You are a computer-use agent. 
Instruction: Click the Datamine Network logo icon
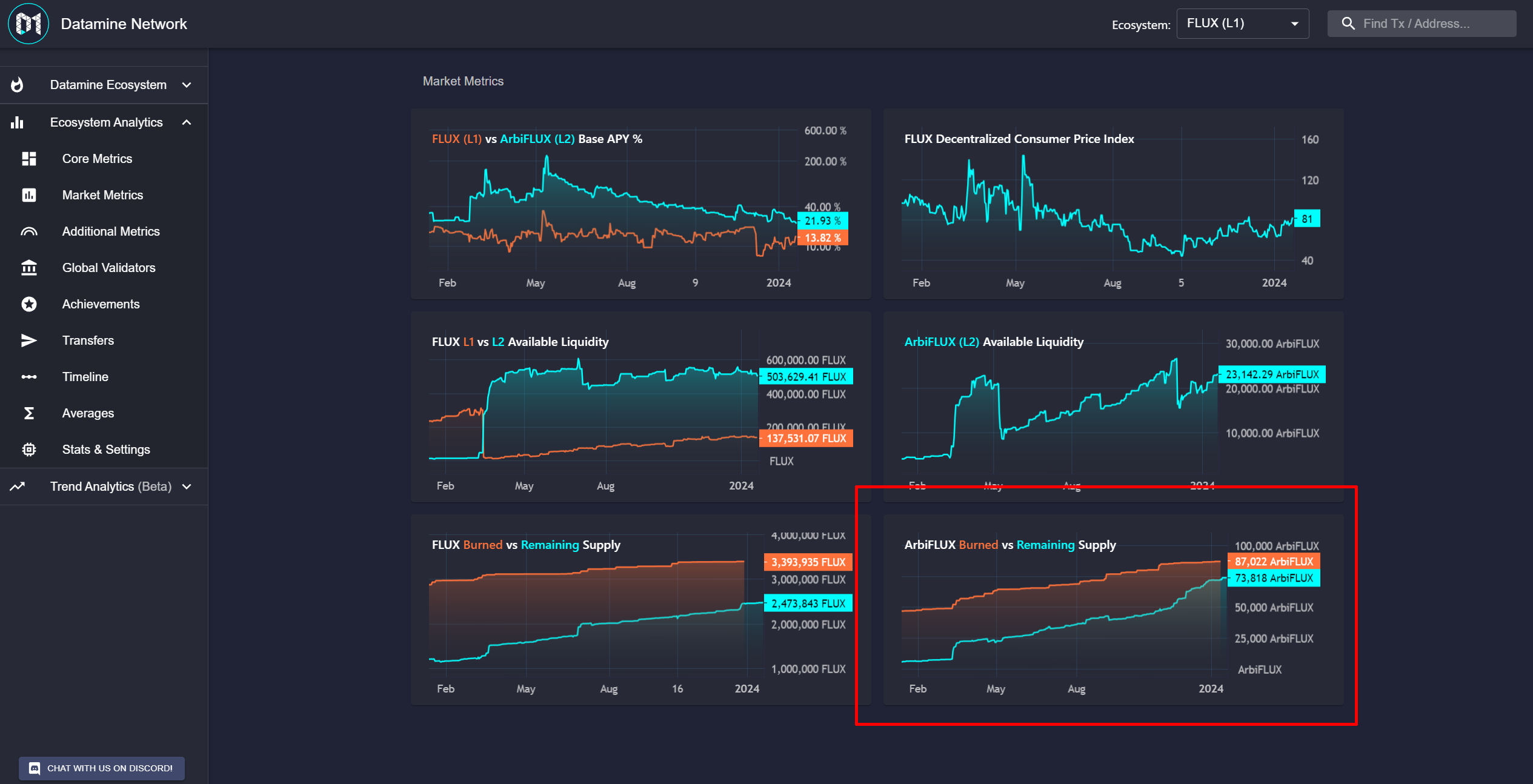tap(28, 24)
